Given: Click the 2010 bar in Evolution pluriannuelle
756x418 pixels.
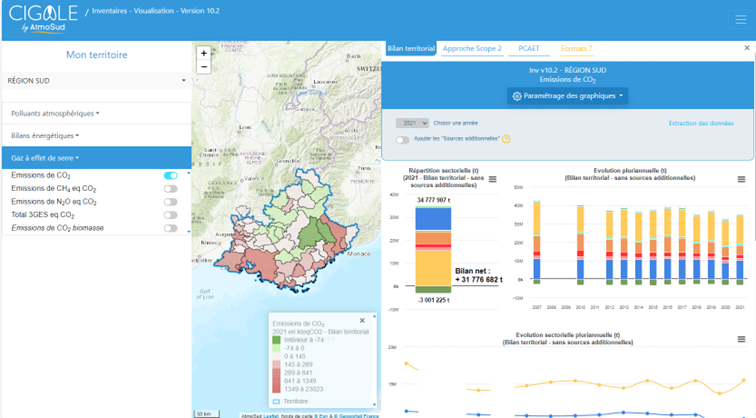Looking at the screenshot, I should 580,244.
